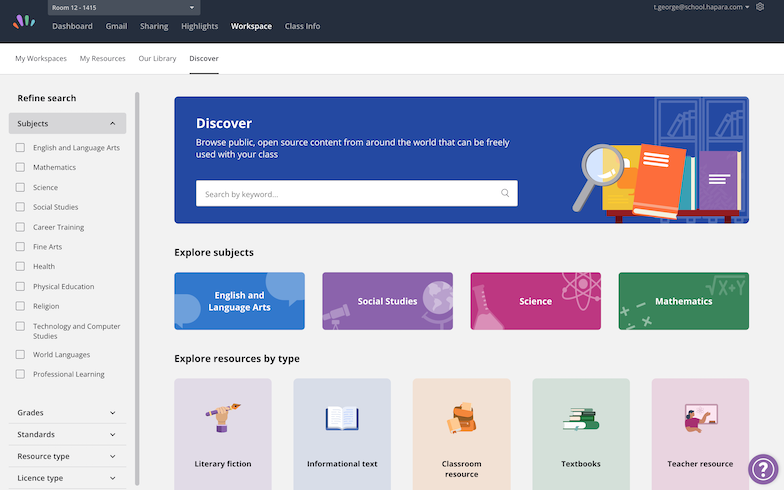
Task: Open the Mathematics subject card
Action: [x=684, y=301]
